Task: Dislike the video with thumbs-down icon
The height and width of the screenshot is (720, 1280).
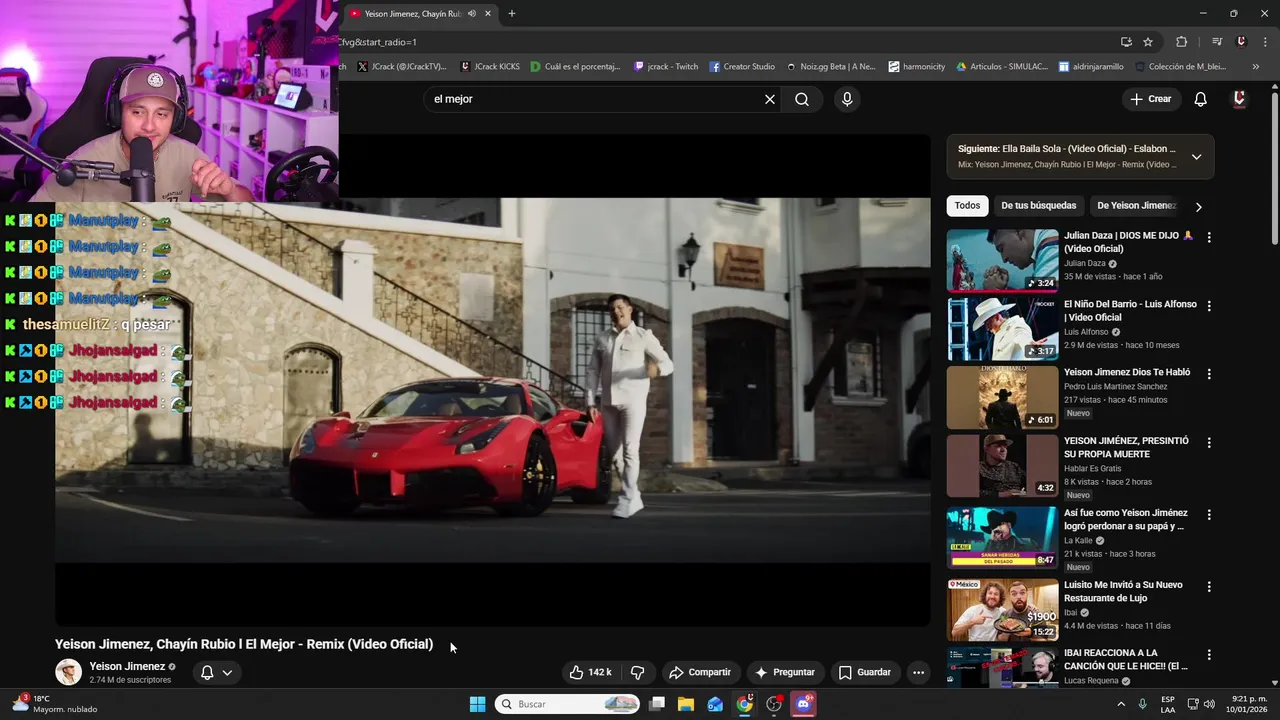Action: point(637,672)
